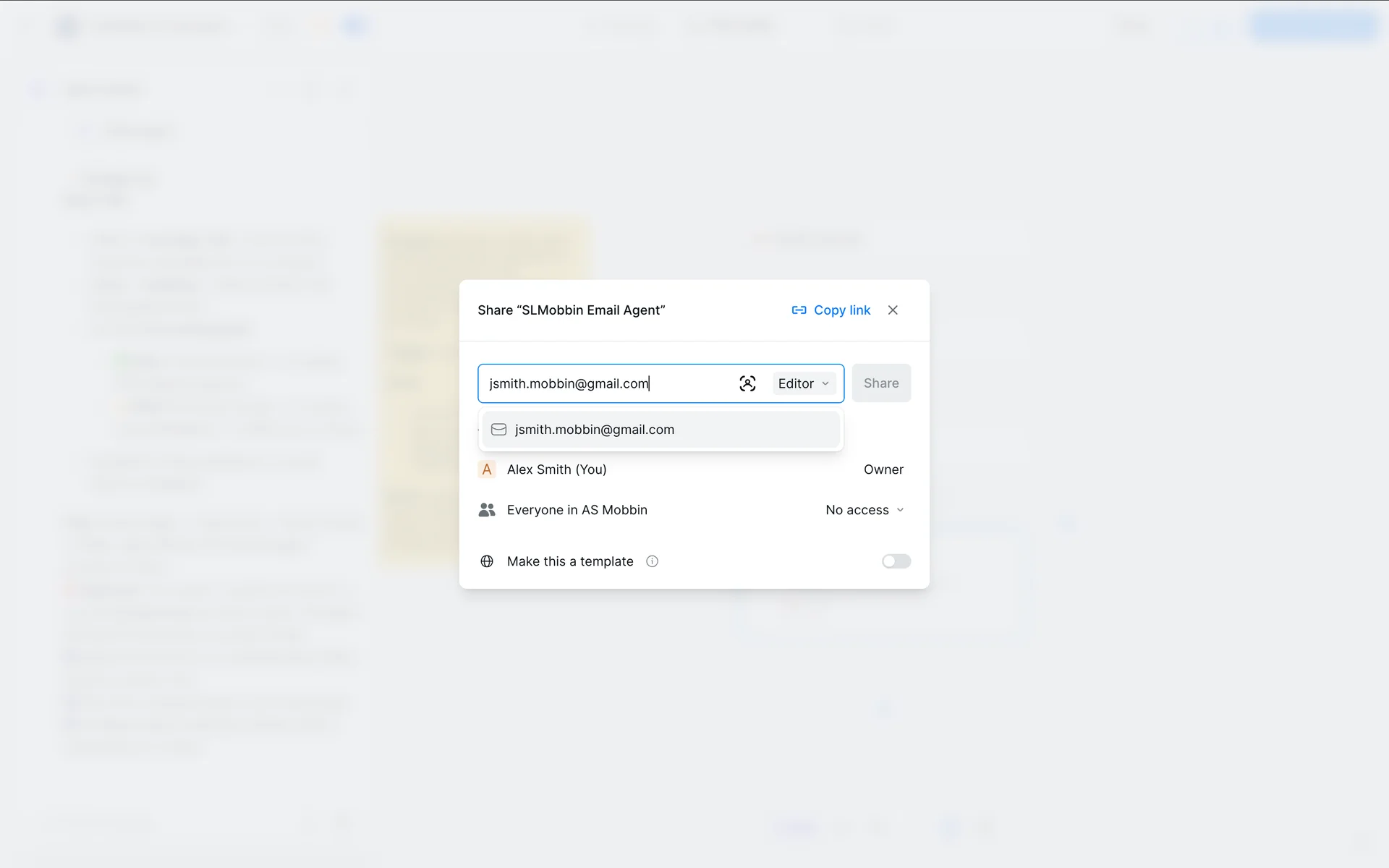Focus the email address input field
This screenshot has width=1389, height=868.
(606, 383)
